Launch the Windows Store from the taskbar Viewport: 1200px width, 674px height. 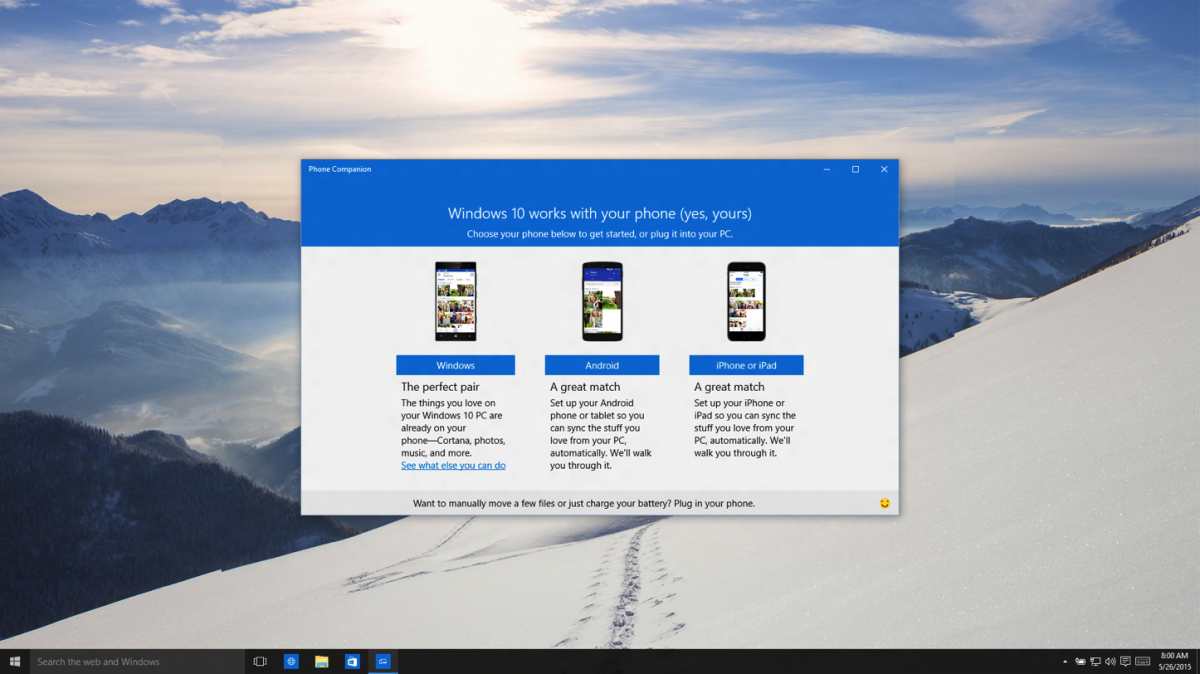(x=352, y=661)
